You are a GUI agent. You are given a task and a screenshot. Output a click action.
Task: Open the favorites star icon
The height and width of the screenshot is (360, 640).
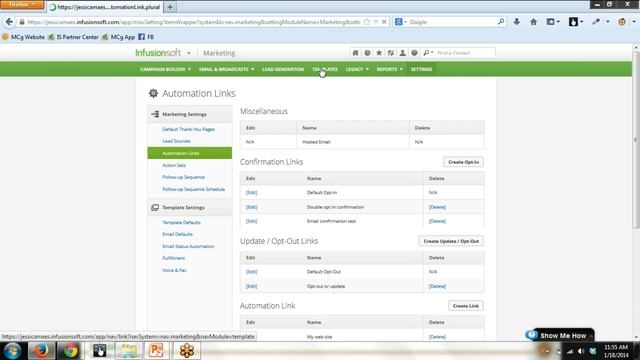click(379, 53)
